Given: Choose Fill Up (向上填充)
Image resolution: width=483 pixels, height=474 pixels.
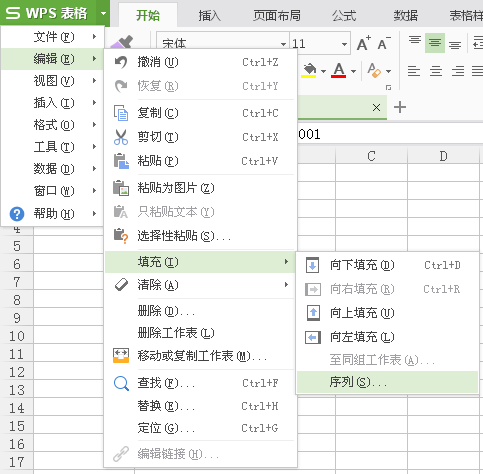Looking at the screenshot, I should click(387, 313).
